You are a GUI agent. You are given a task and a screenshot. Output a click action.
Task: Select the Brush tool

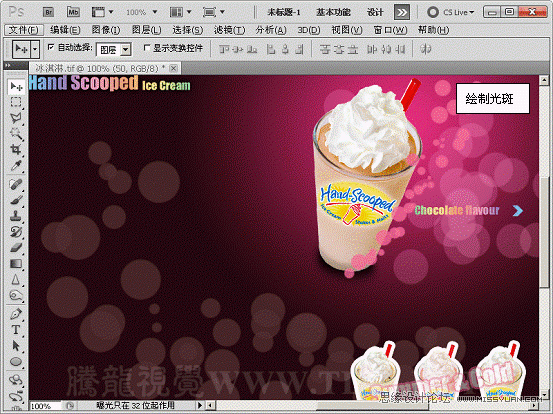[16, 200]
